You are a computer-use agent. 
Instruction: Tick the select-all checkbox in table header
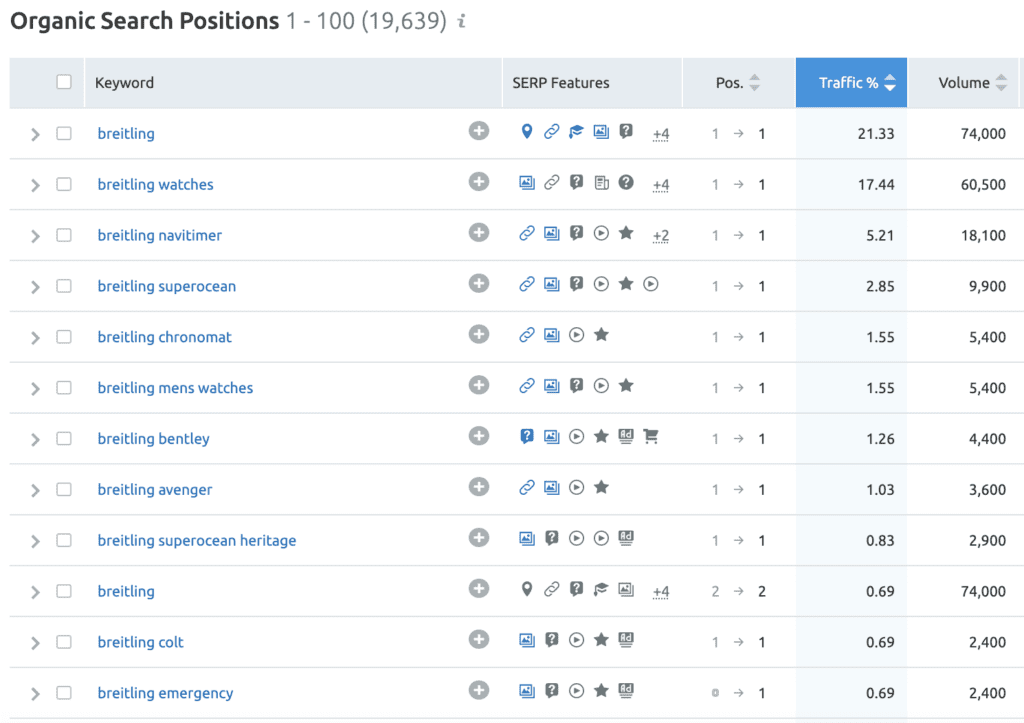click(x=64, y=82)
